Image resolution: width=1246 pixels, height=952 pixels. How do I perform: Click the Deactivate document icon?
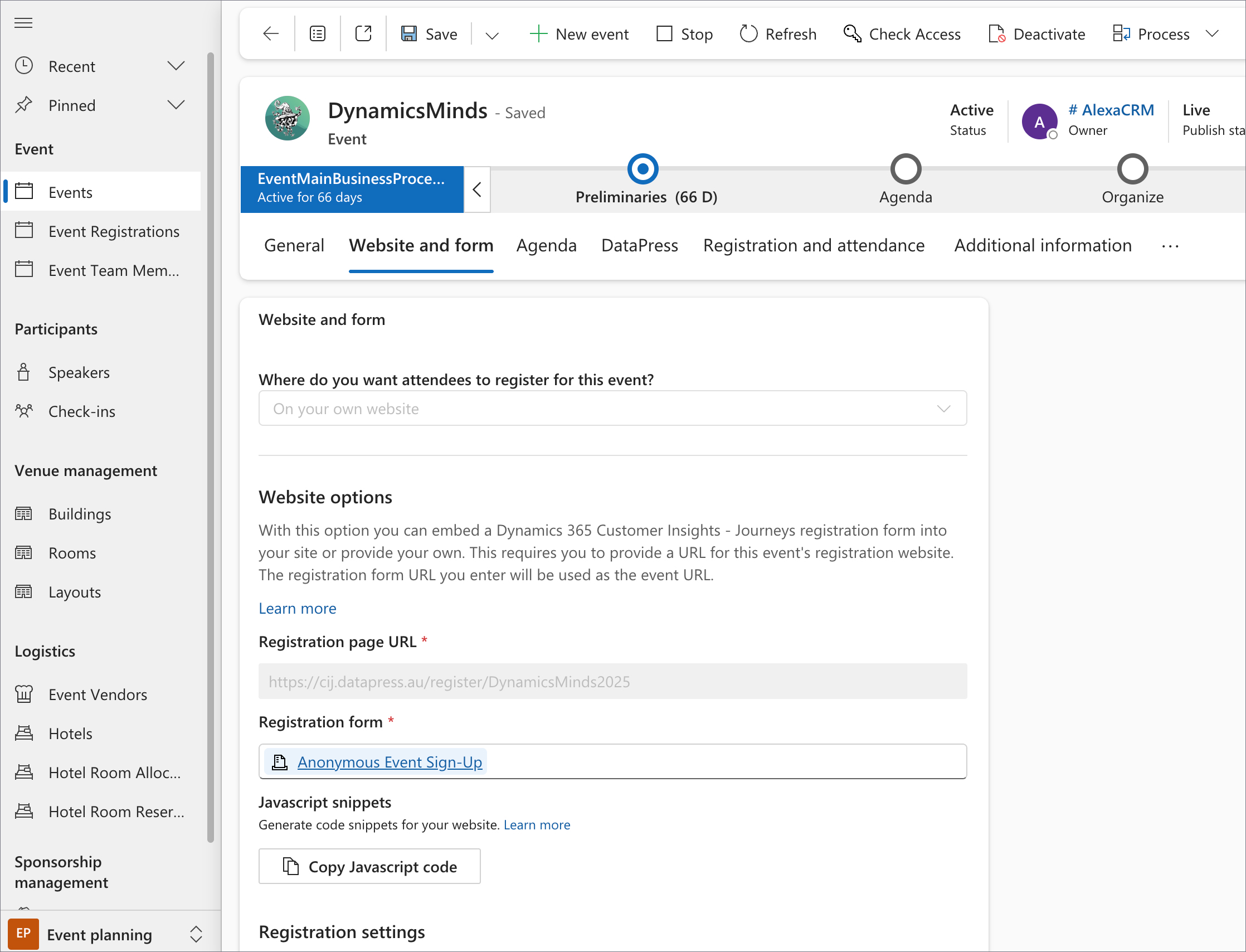[997, 34]
